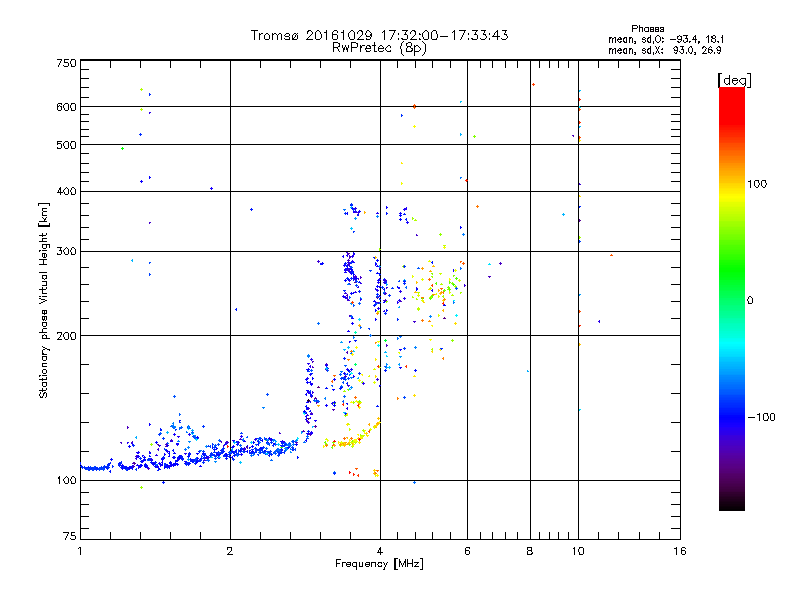The height and width of the screenshot is (600, 800).
Task: Click the phase colorbar
Action: coord(732,299)
